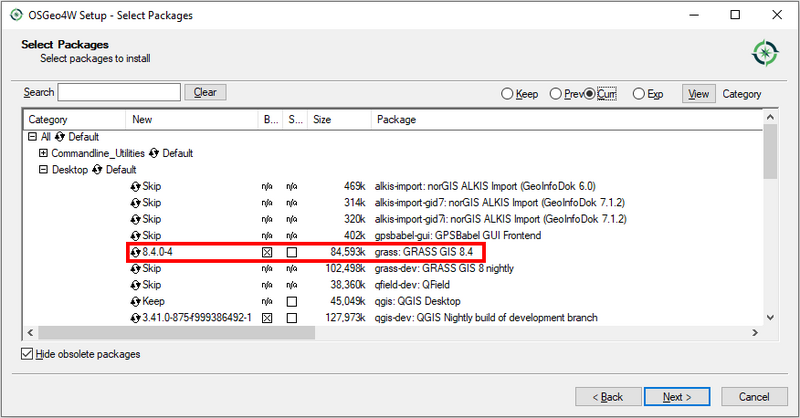Click cycle icon next to gpsbabel-gui Skip

(136, 235)
